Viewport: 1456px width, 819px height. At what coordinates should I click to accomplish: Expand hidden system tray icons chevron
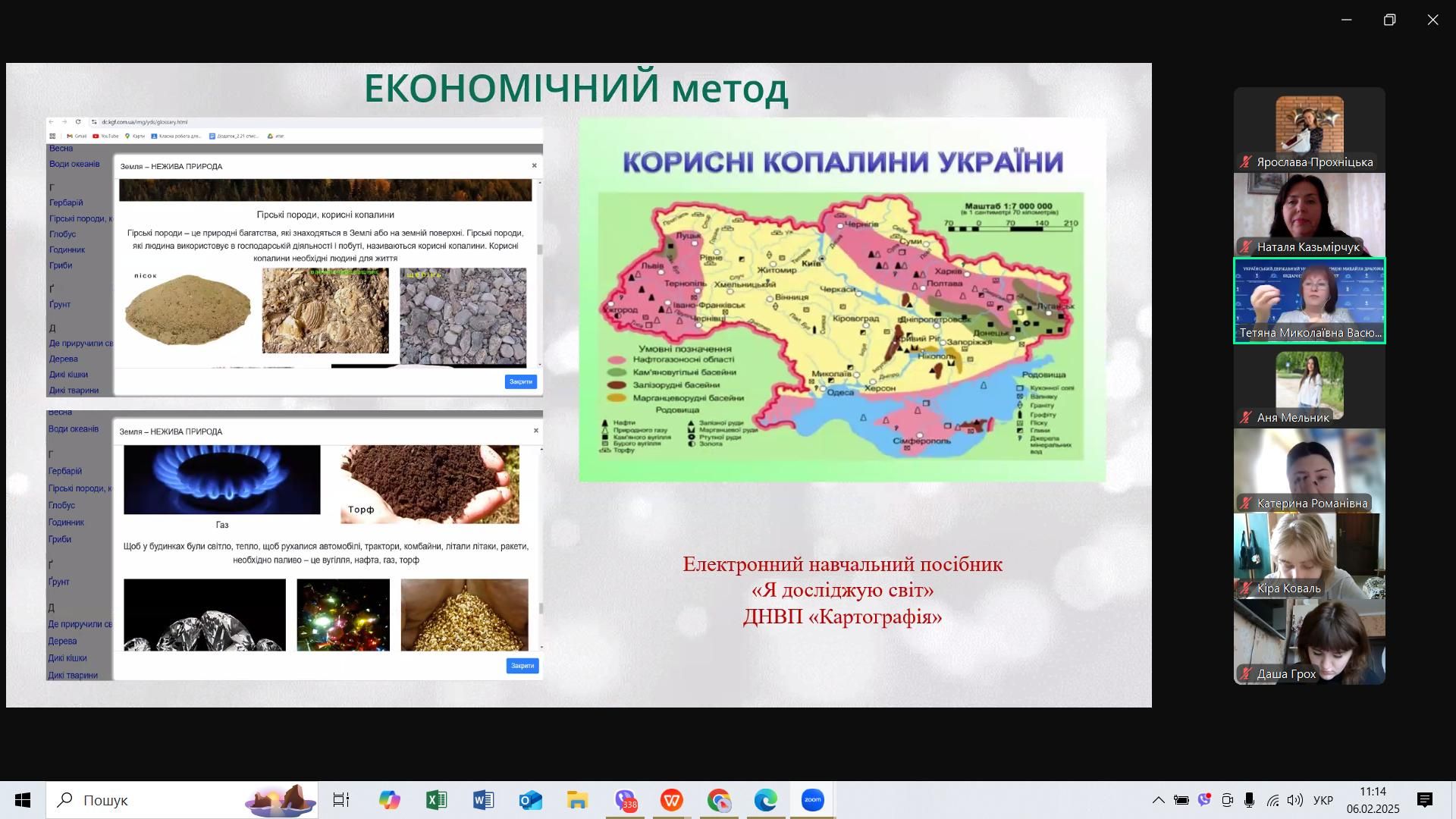coord(1158,800)
